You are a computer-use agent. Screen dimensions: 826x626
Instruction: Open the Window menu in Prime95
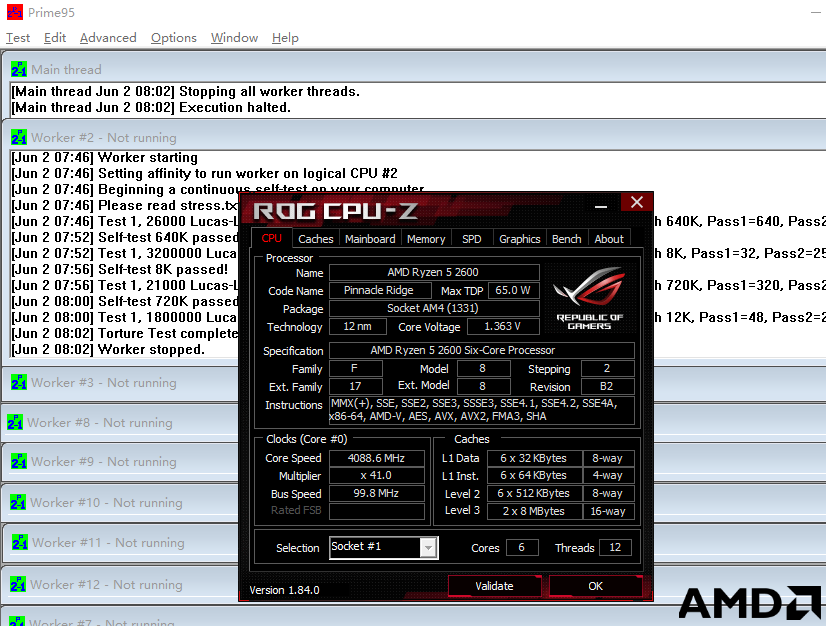pos(234,38)
